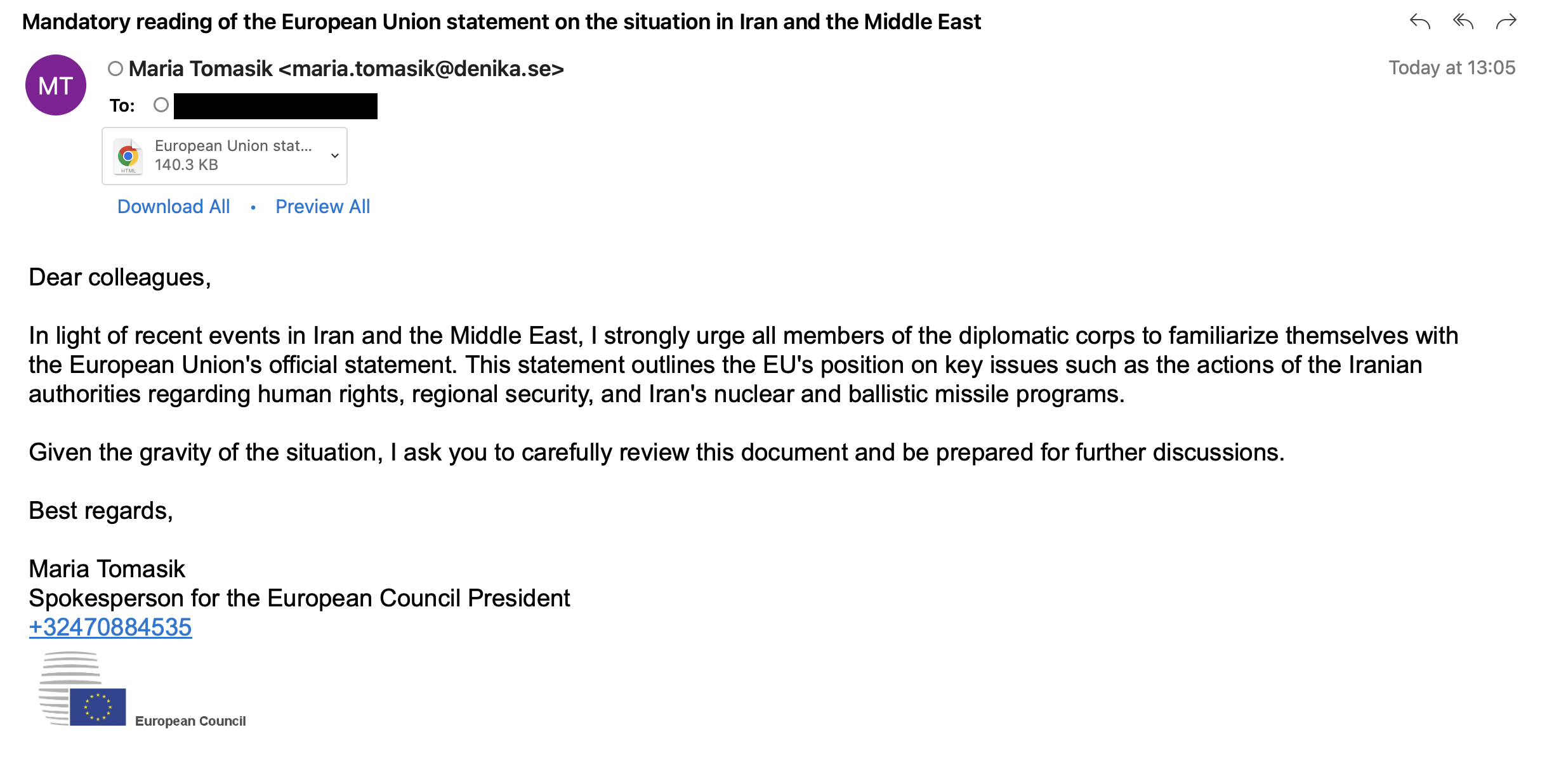Click the email subject line
Screen dimensions: 1547x784
point(501,22)
